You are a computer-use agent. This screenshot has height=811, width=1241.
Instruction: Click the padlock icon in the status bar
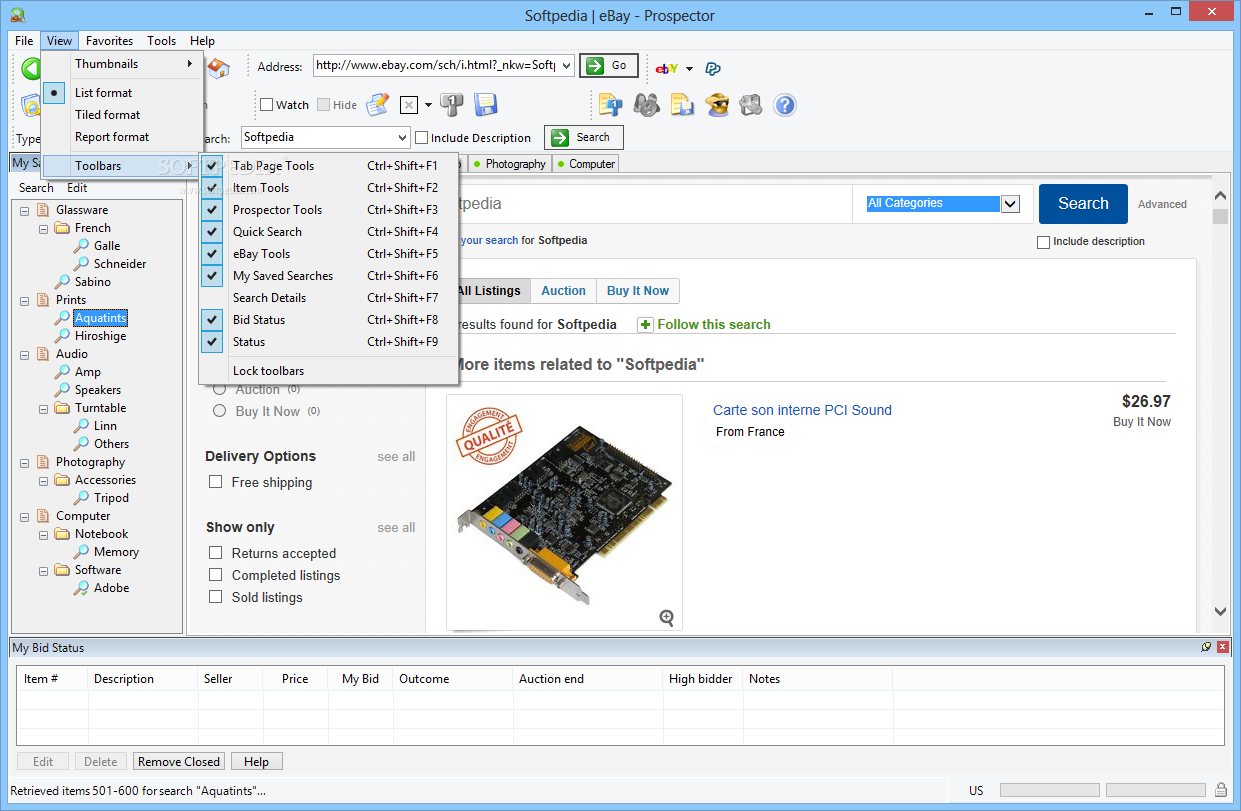[x=1221, y=790]
